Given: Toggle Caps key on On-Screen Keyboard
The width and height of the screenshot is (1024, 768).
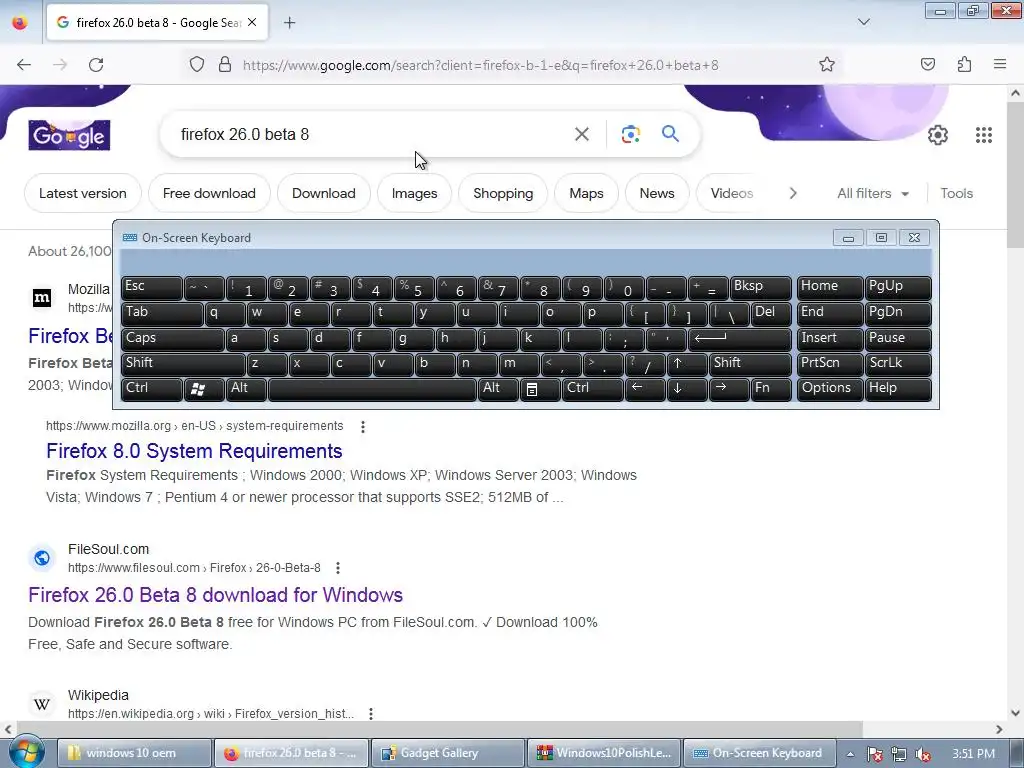Looking at the screenshot, I should click(x=172, y=339).
